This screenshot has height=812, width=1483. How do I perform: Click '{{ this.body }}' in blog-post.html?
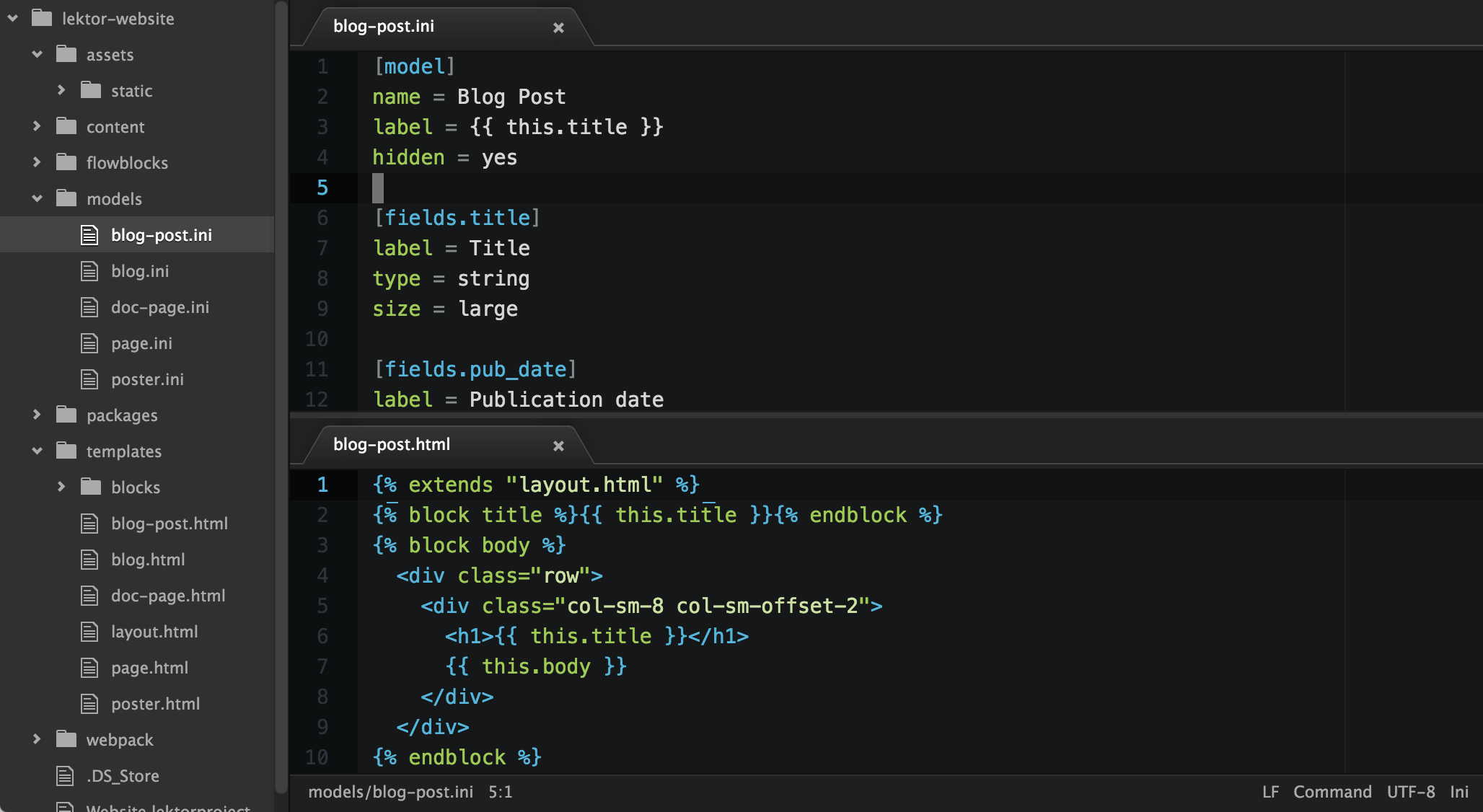[x=536, y=666]
